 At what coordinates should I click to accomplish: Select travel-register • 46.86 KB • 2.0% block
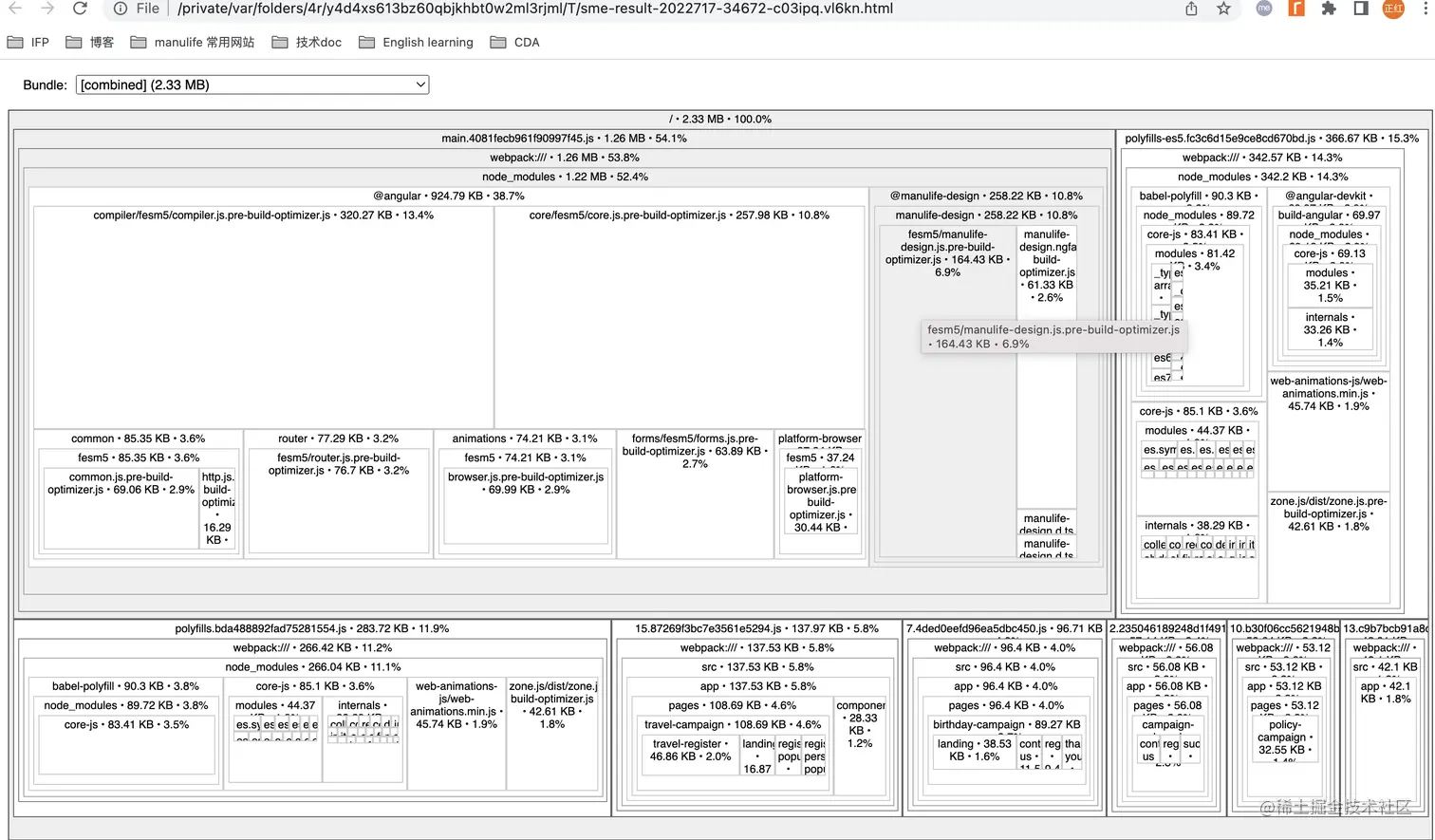coord(691,755)
